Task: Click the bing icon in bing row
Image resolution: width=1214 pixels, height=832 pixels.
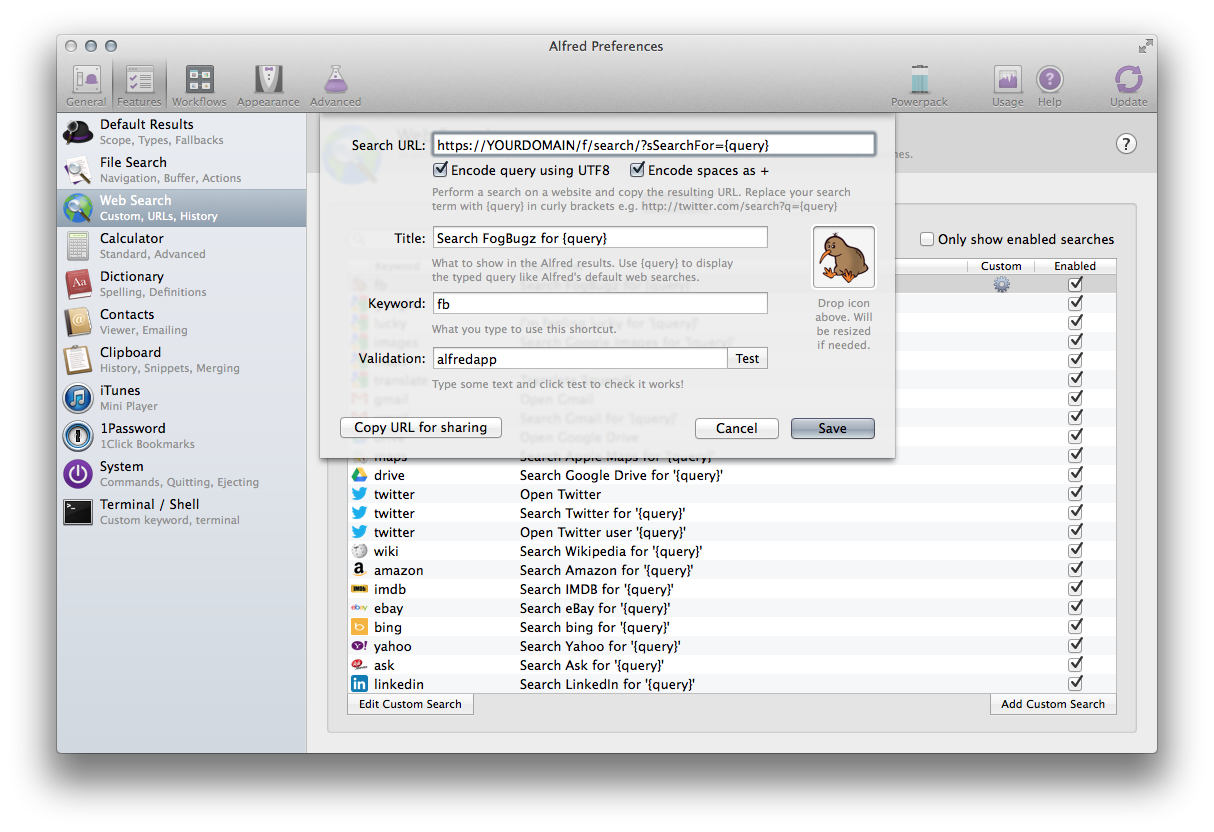Action: (x=359, y=627)
